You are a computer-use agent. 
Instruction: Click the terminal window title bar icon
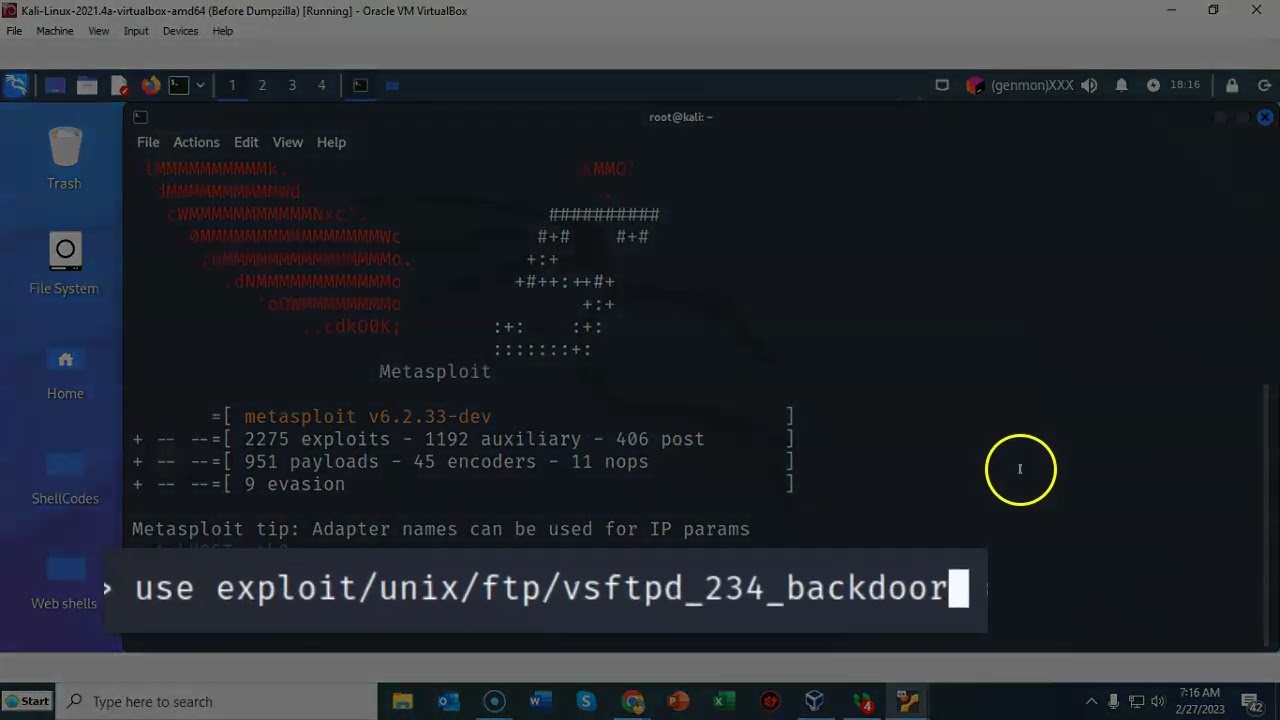pyautogui.click(x=140, y=117)
